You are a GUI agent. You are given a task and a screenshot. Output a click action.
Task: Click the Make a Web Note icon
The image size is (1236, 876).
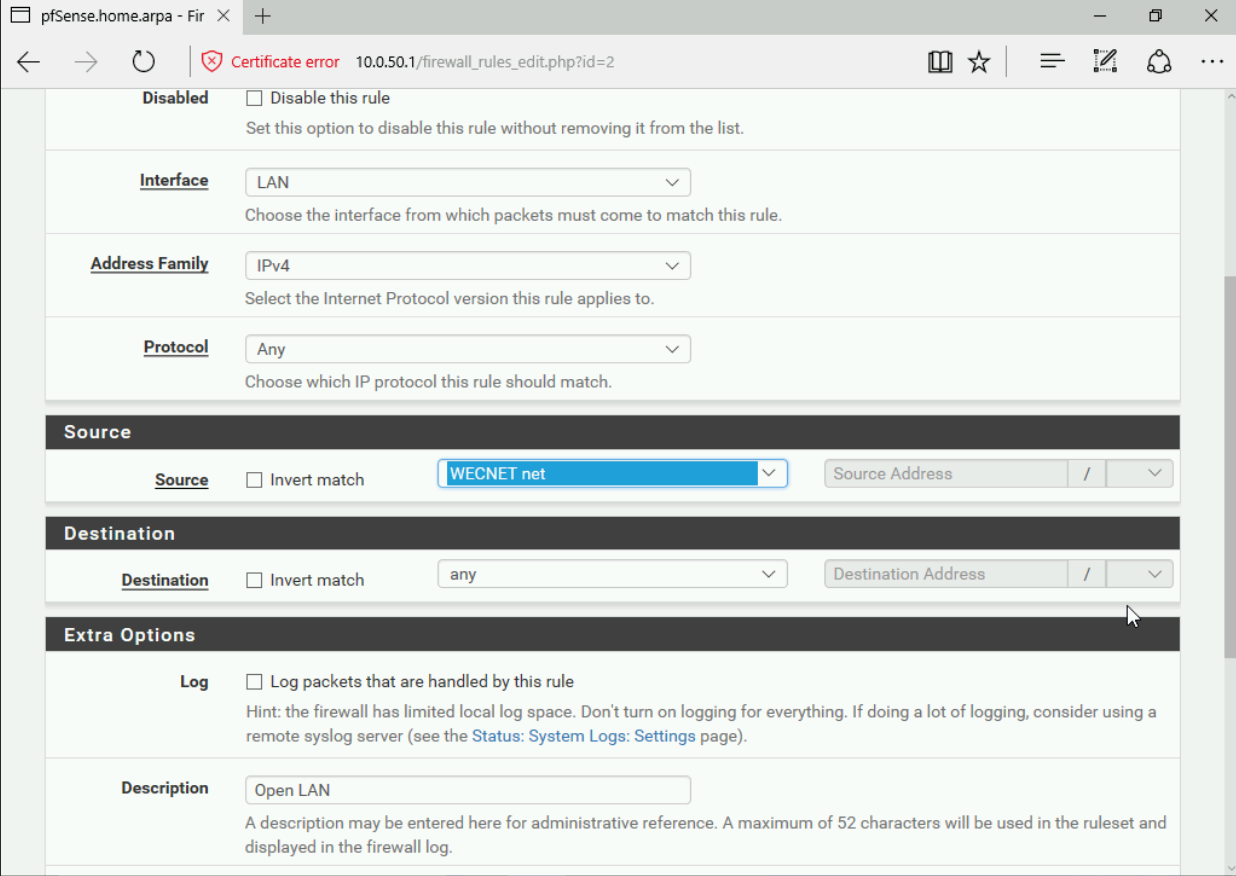click(x=1105, y=62)
